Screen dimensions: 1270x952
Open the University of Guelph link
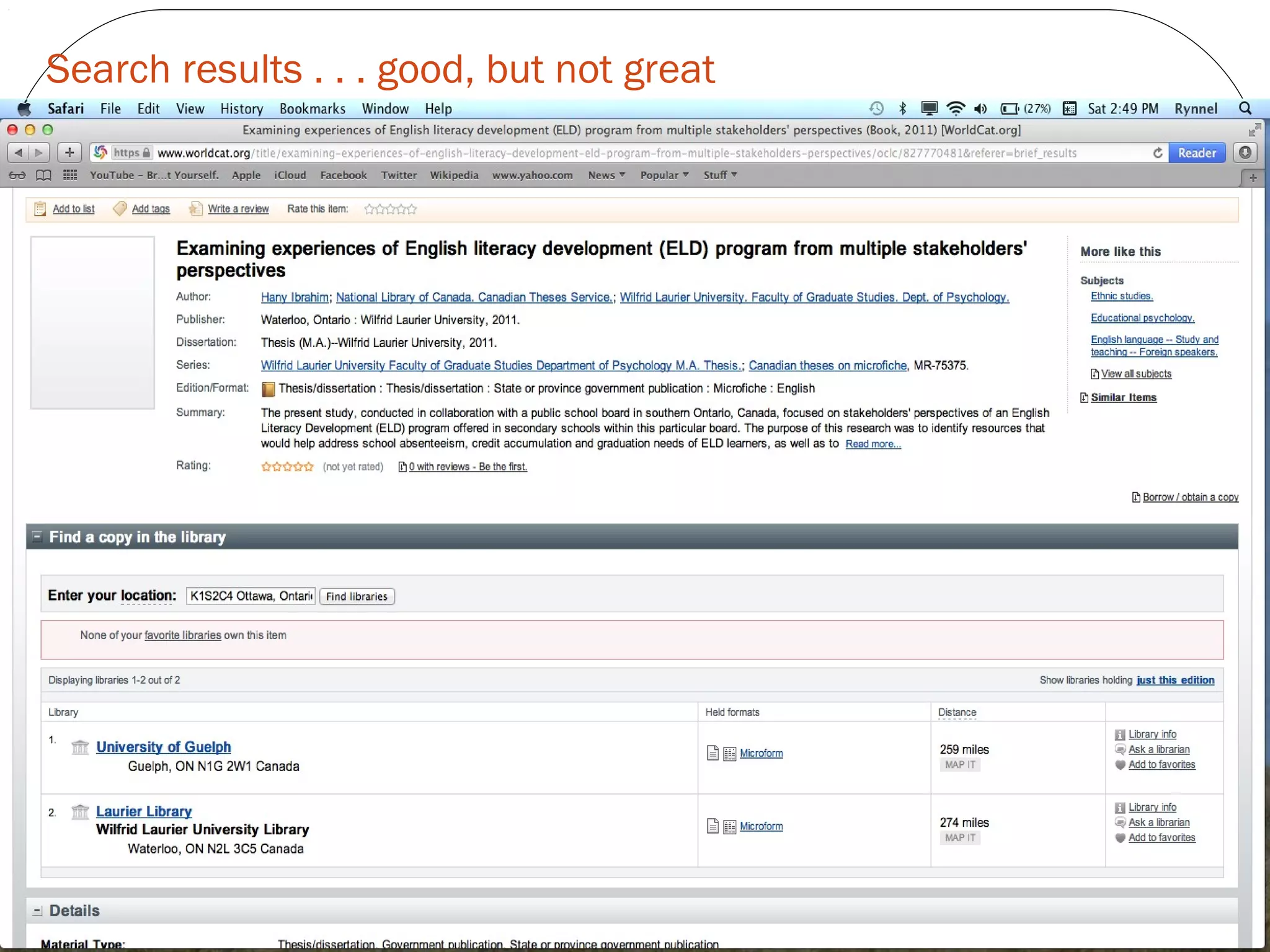[x=164, y=747]
